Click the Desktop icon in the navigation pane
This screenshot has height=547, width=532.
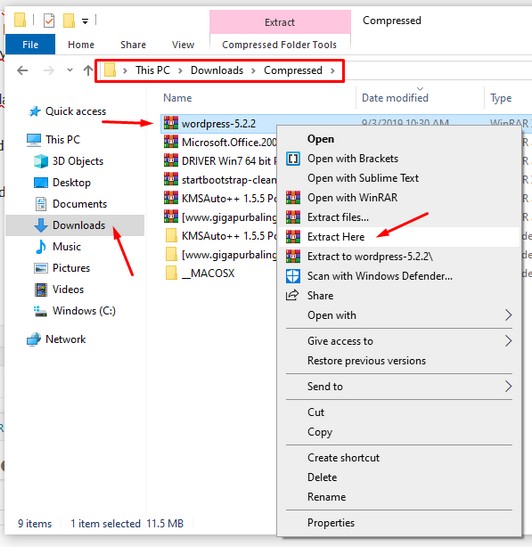(x=41, y=182)
